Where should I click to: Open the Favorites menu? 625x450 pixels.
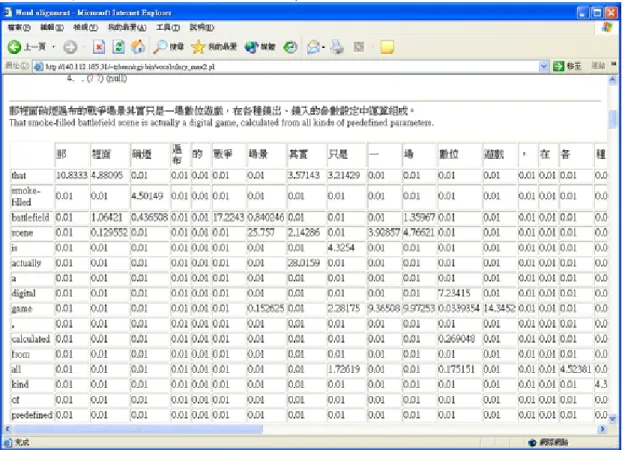pyautogui.click(x=127, y=28)
